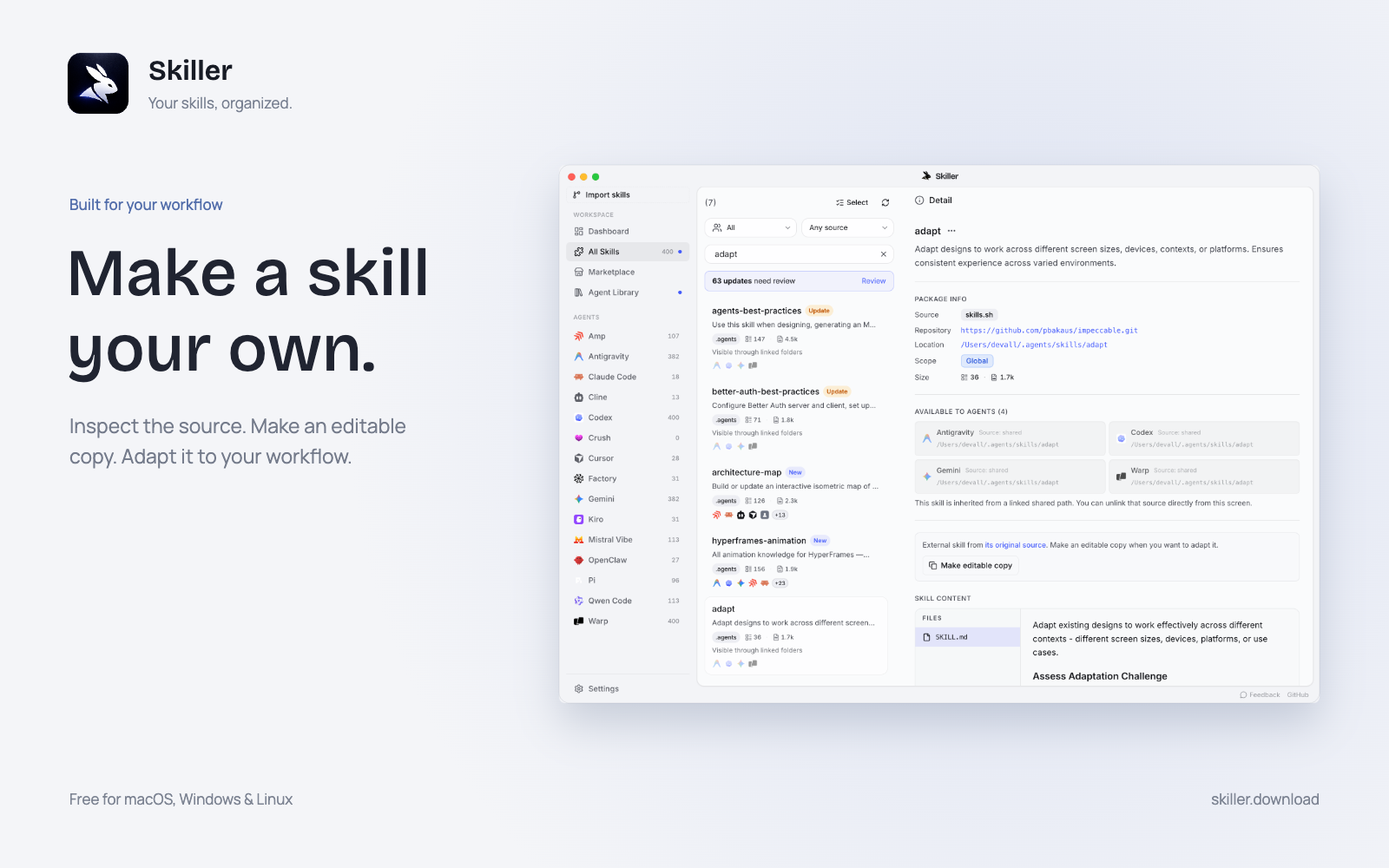Open Settings gear at sidebar bottom

579,689
